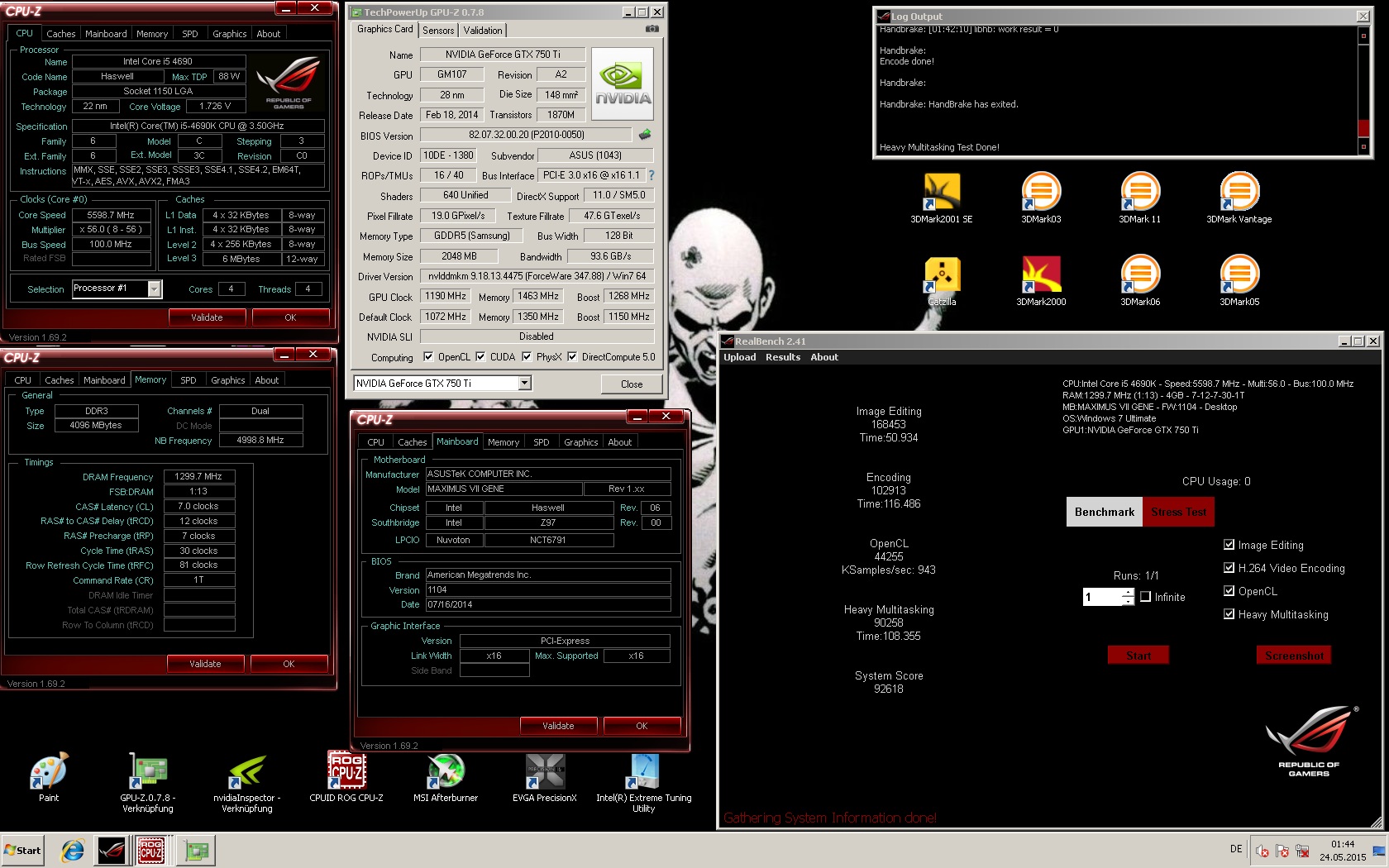Open the Upload menu in RealBench
Image resolution: width=1389 pixels, height=868 pixels.
pos(739,357)
